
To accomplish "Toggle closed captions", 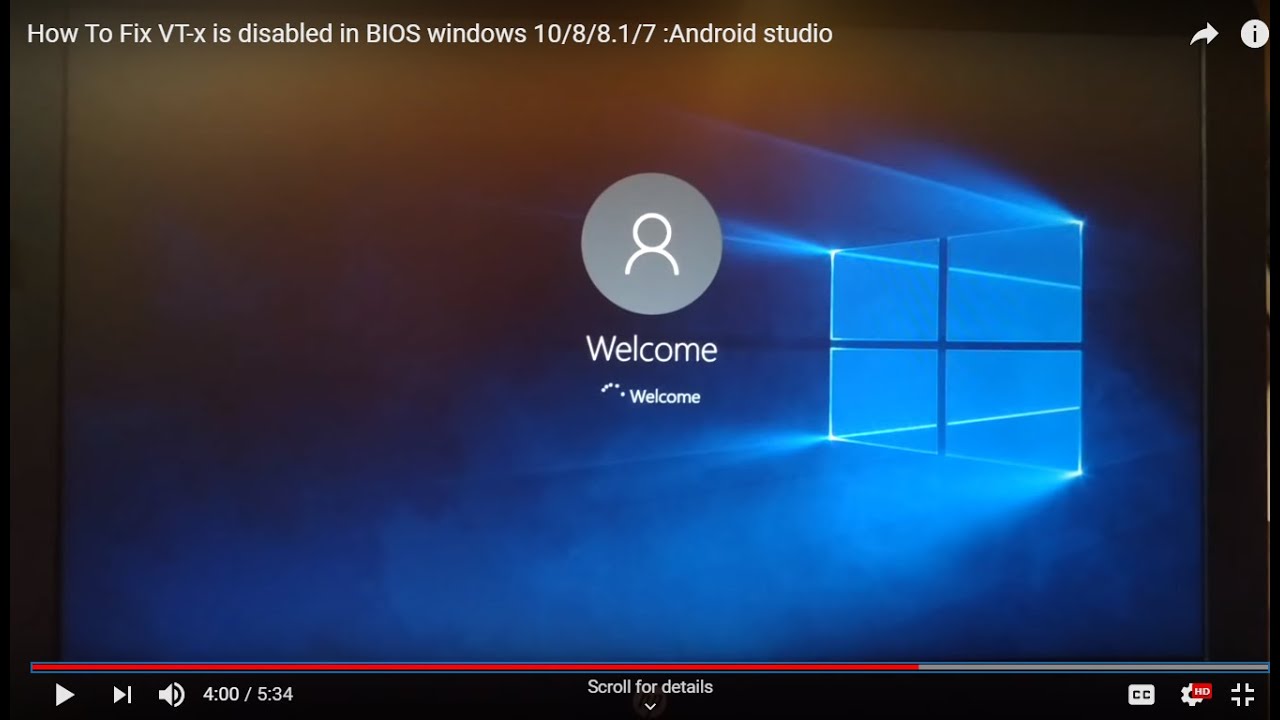I will [1141, 694].
